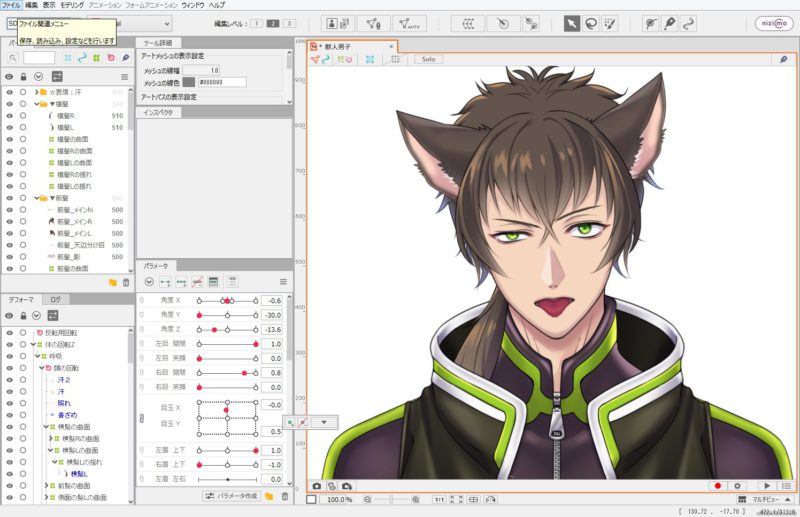The width and height of the screenshot is (800, 517).
Task: Click the Solo button
Action: click(429, 59)
